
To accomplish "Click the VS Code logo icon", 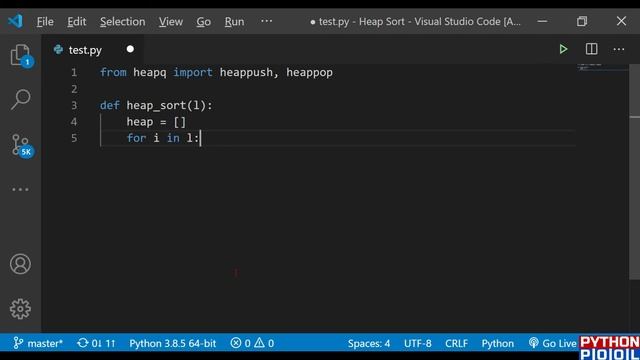I will [16, 21].
